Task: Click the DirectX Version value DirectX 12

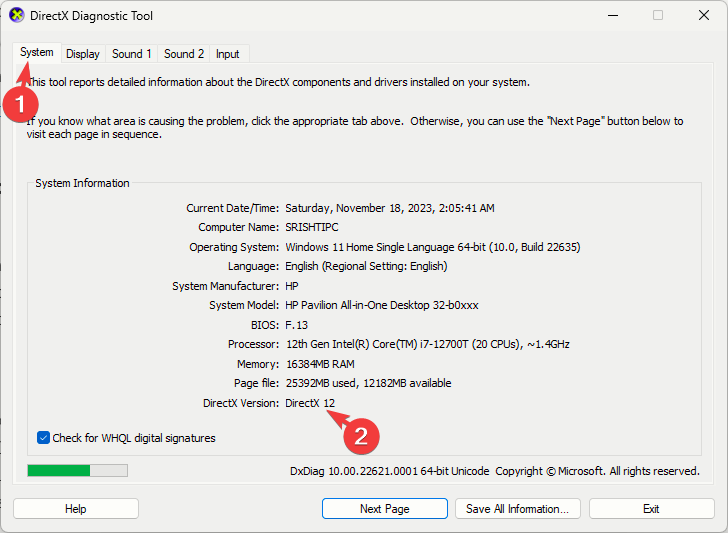Action: tap(310, 403)
